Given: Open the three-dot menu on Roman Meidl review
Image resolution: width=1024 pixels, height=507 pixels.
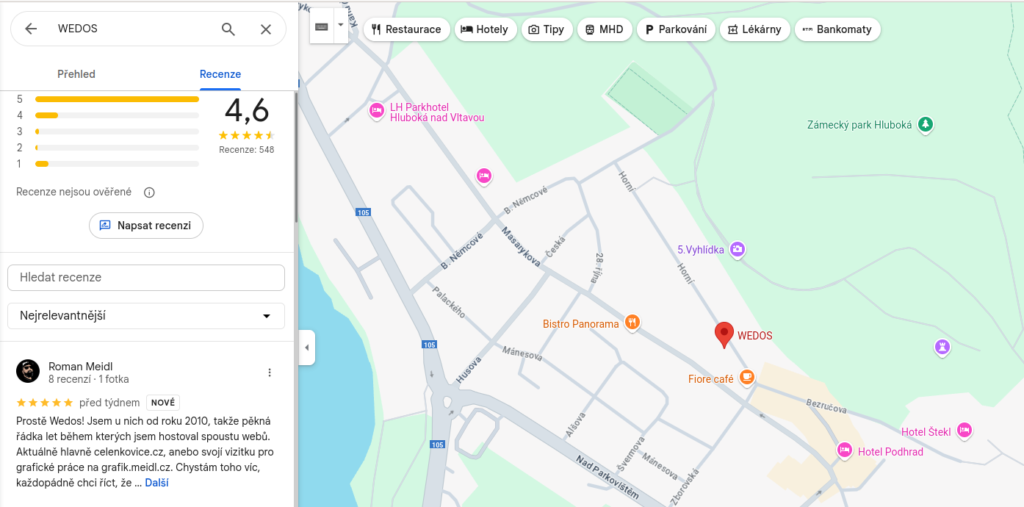Looking at the screenshot, I should pyautogui.click(x=269, y=372).
